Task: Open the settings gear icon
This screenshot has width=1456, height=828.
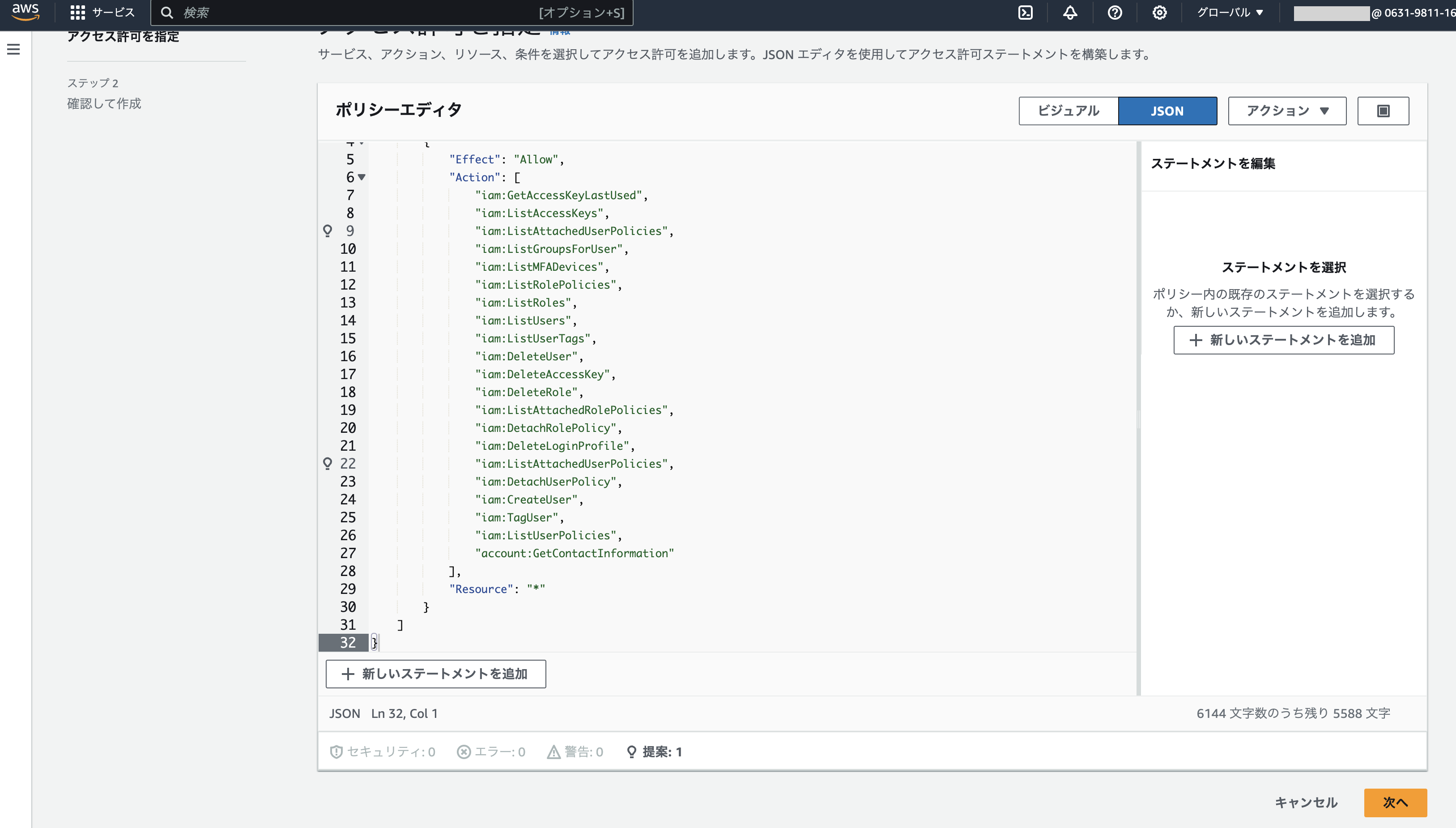Action: point(1159,13)
